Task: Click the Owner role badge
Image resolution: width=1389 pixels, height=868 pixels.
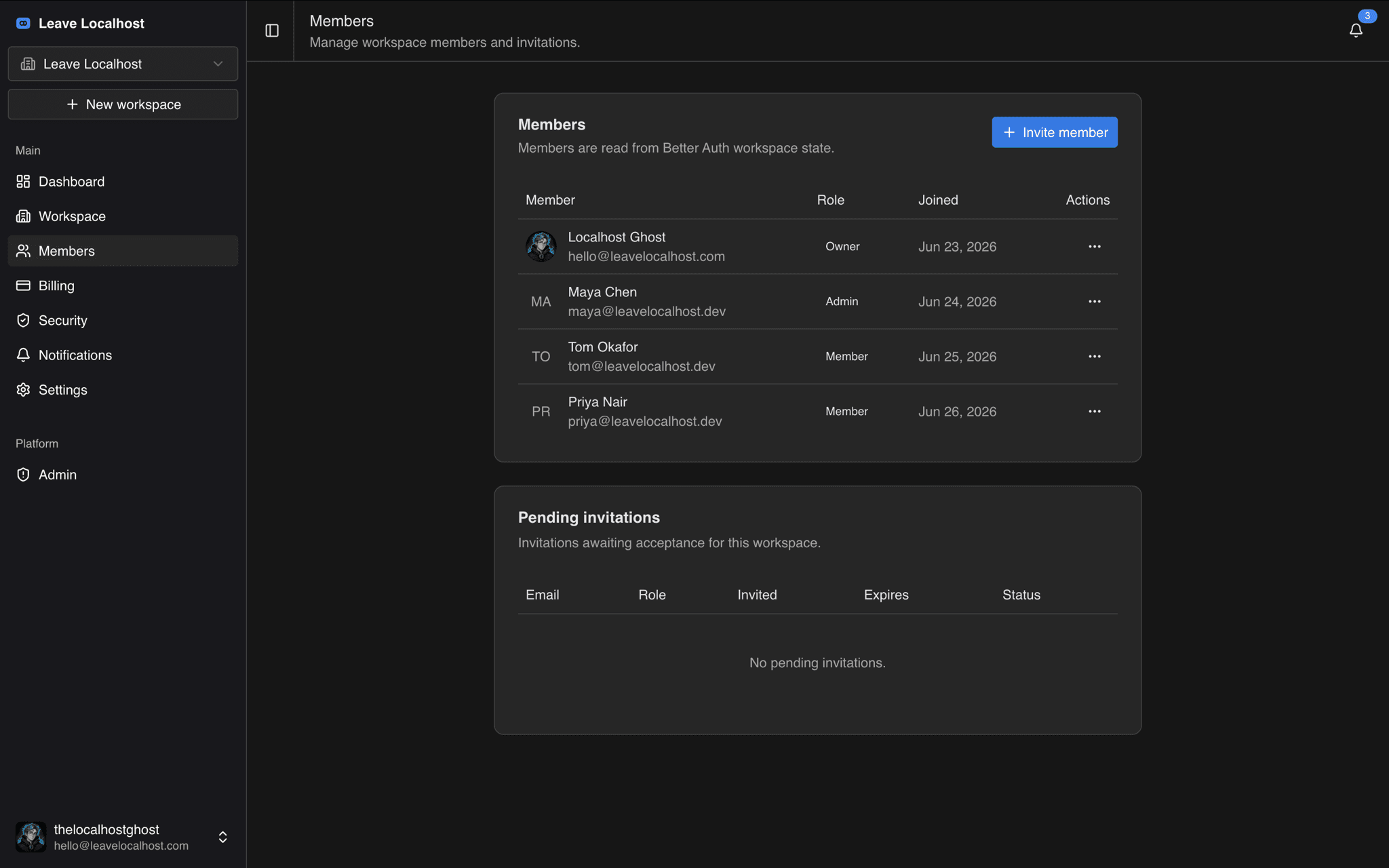Action: (x=842, y=246)
